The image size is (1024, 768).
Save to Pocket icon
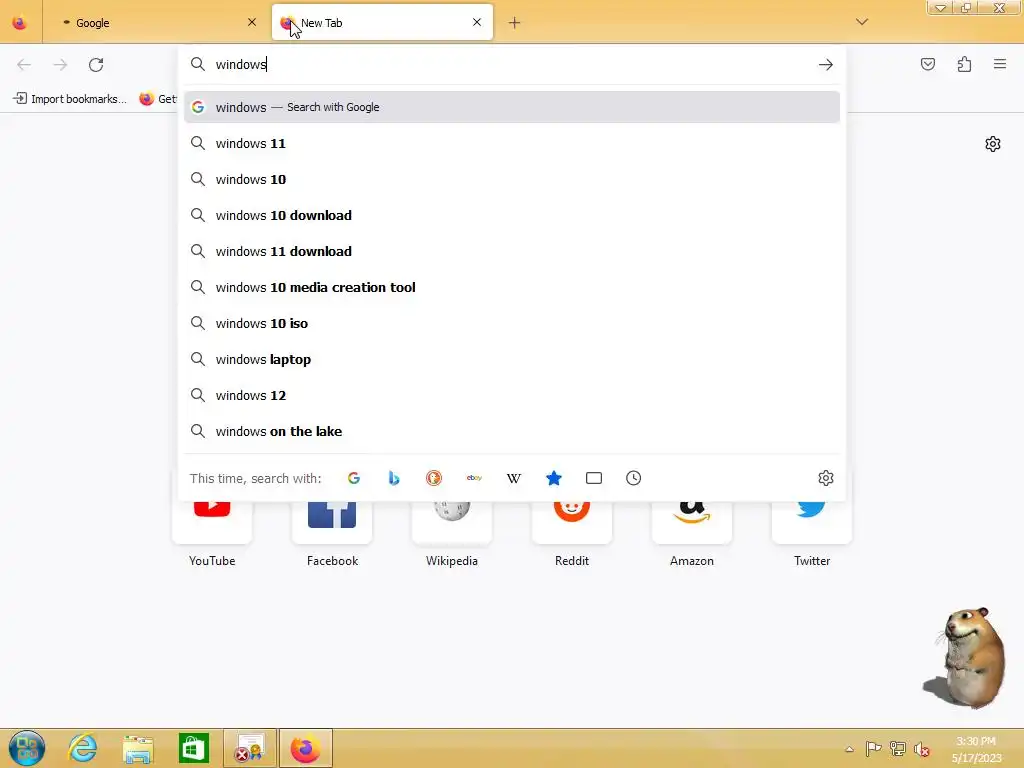tap(928, 64)
